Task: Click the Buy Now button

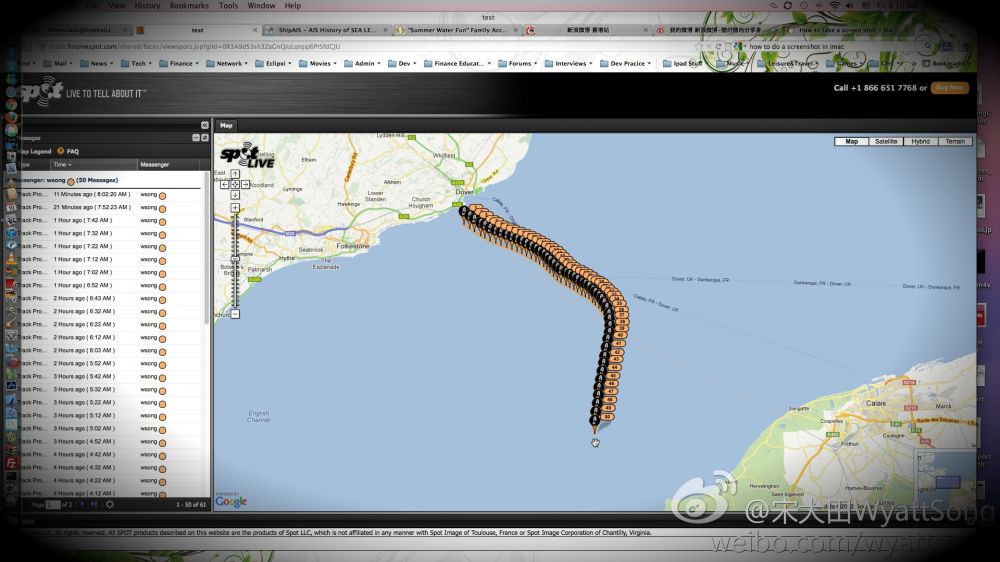Action: 949,88
